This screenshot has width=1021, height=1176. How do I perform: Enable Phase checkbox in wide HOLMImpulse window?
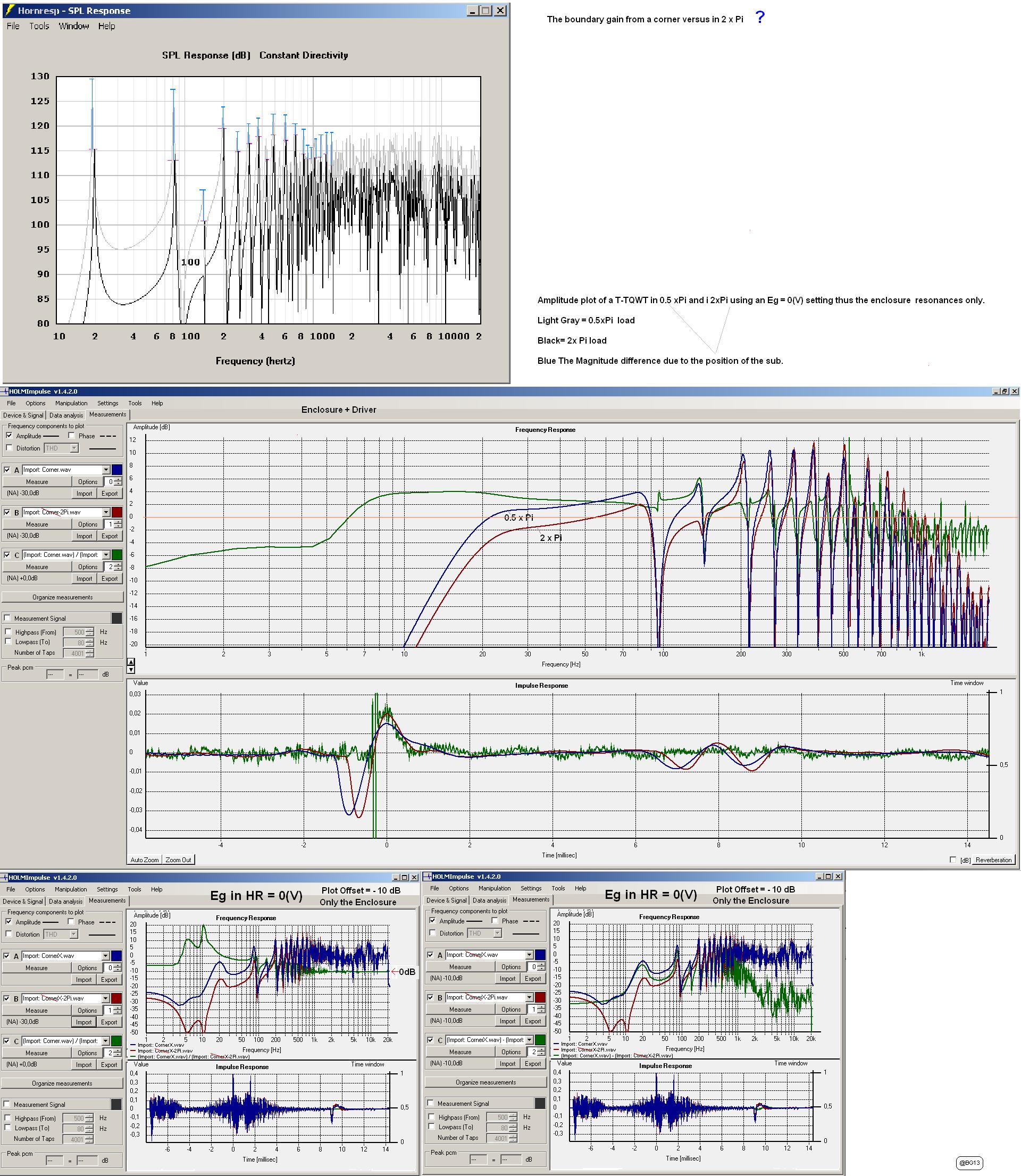click(x=71, y=436)
